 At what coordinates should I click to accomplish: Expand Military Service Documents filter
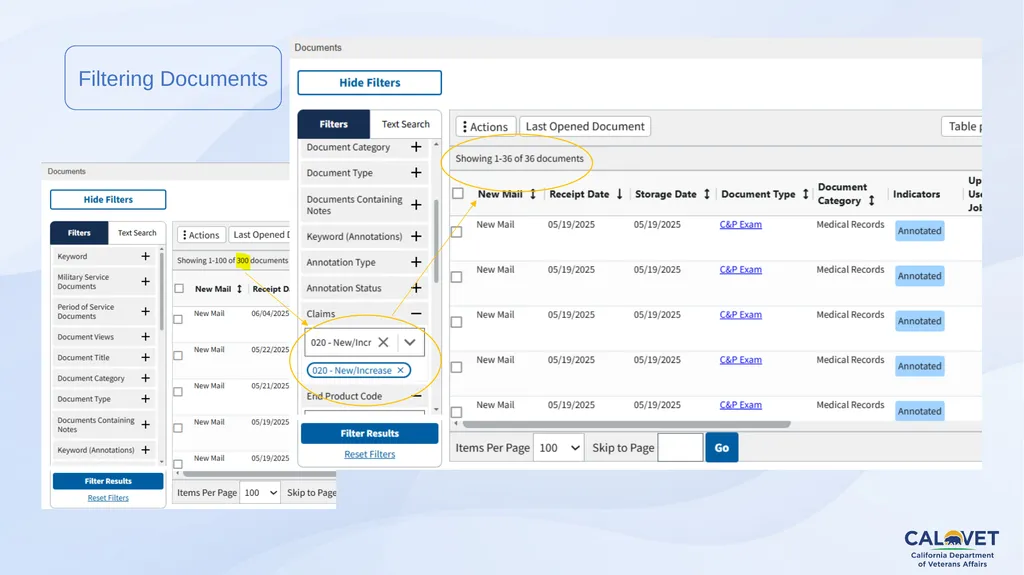coord(146,282)
